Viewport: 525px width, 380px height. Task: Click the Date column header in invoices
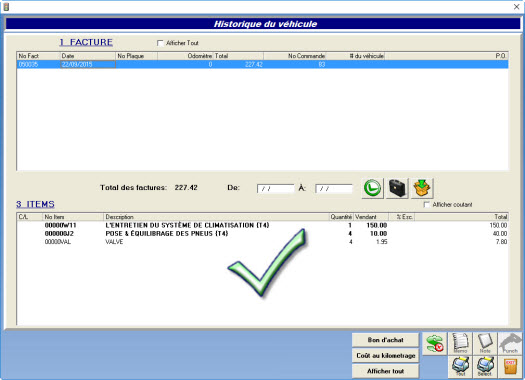pos(88,56)
